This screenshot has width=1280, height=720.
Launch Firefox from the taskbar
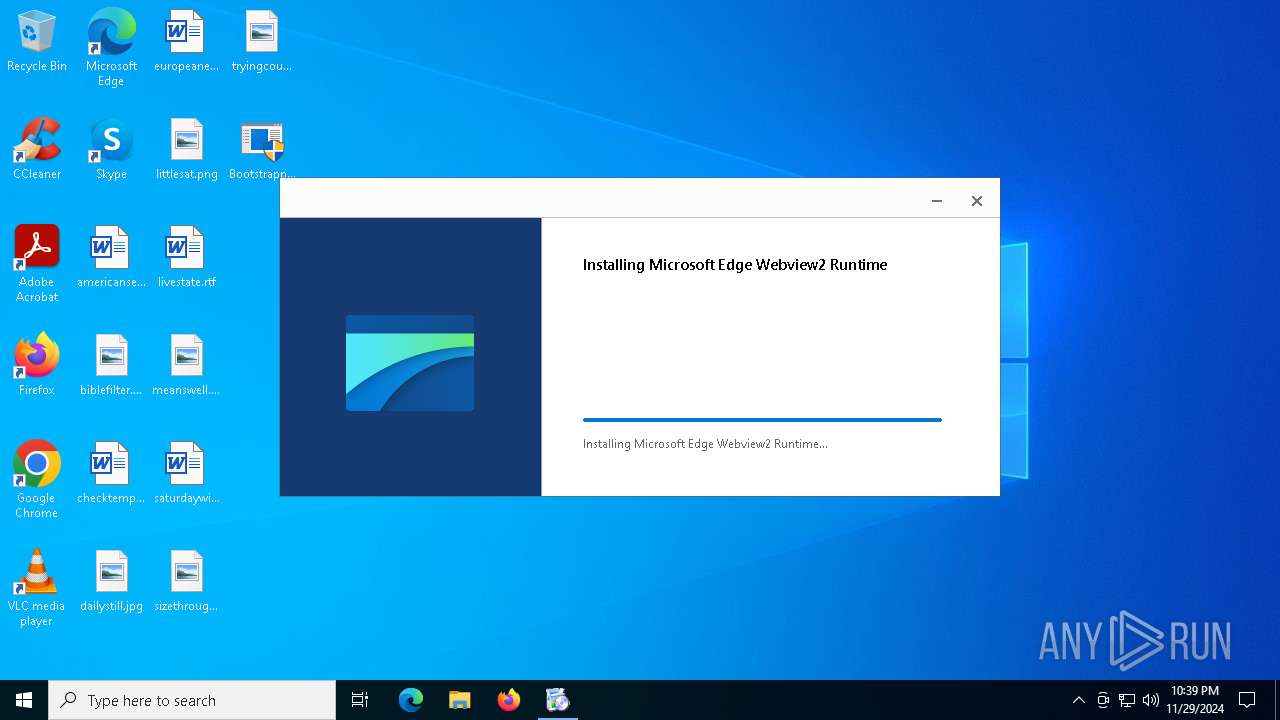[509, 700]
